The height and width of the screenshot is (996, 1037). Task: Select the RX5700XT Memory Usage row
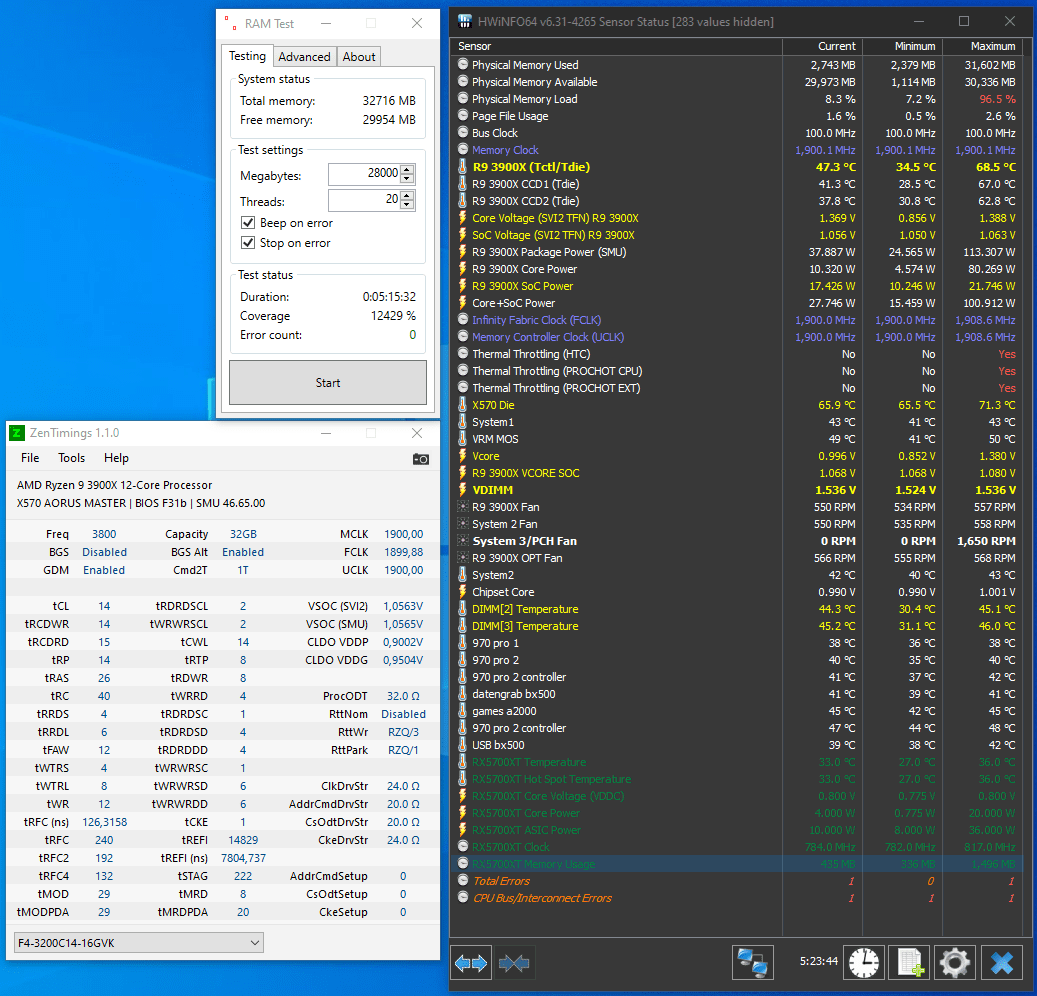(737, 864)
